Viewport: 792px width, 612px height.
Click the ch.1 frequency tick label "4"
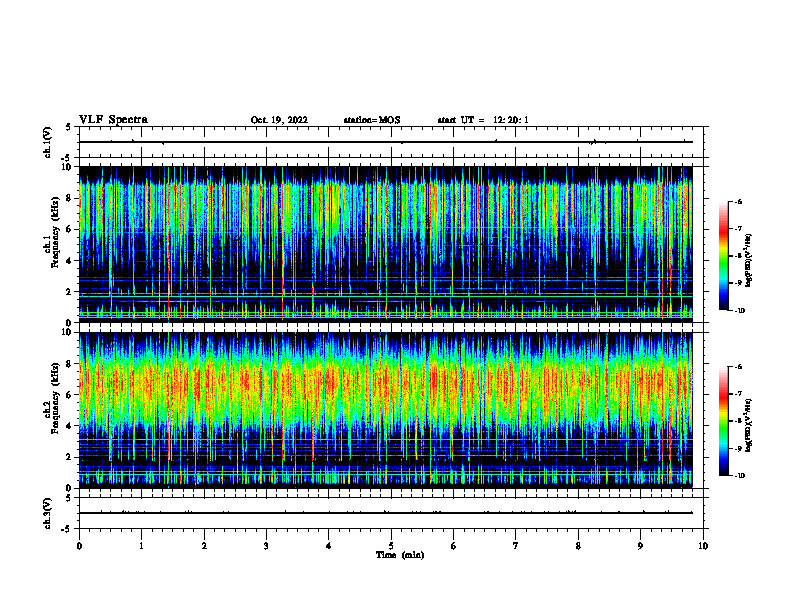[69, 261]
